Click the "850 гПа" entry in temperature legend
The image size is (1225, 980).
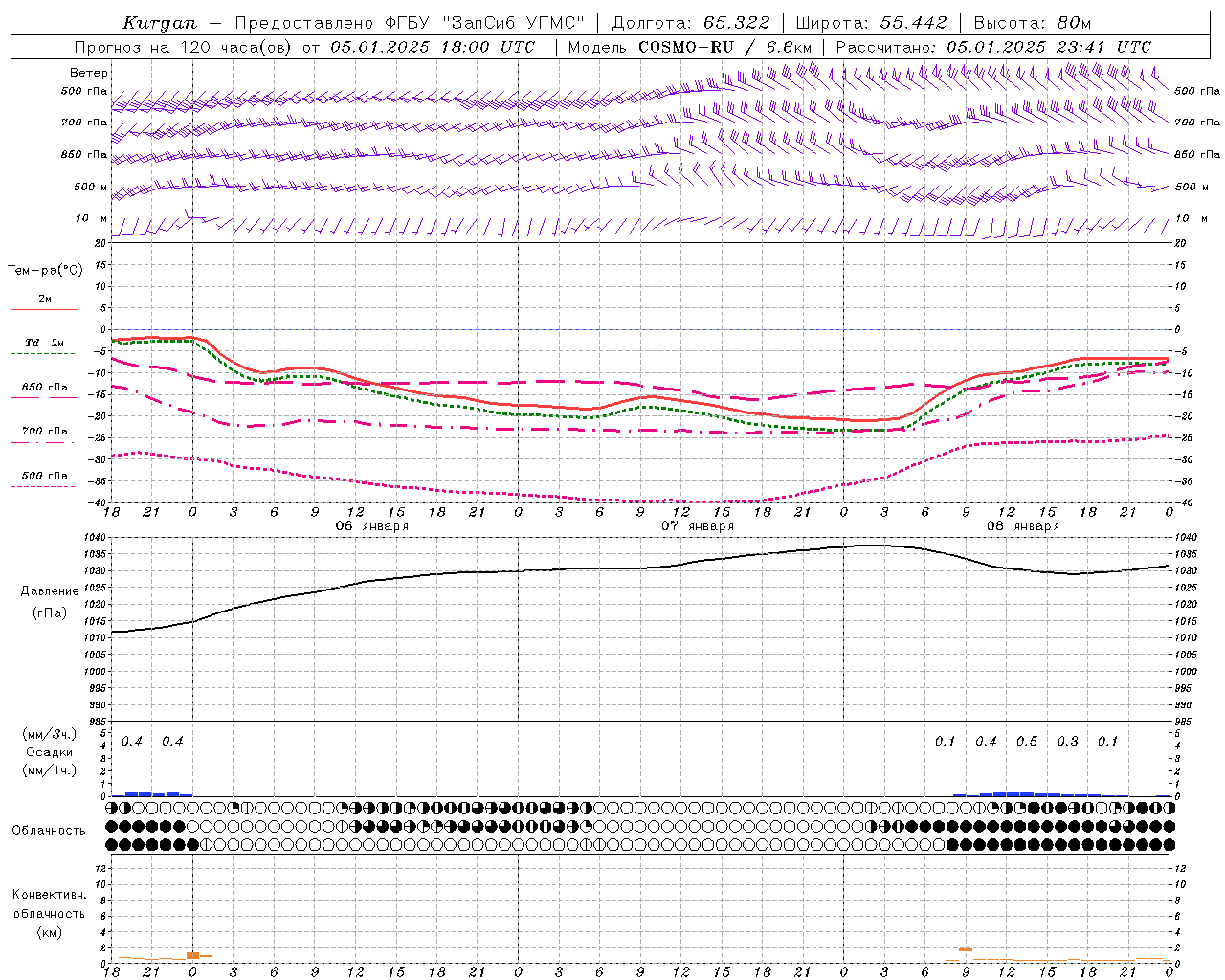(x=45, y=388)
